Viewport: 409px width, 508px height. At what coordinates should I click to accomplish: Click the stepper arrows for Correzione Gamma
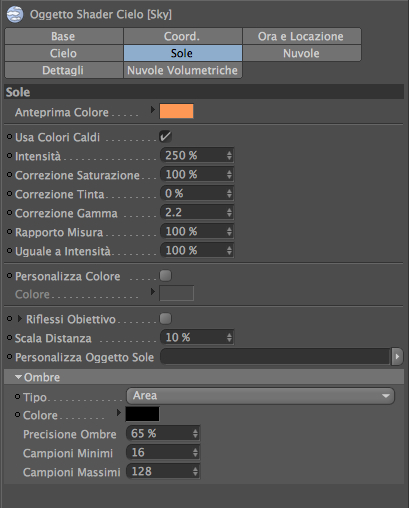[x=229, y=212]
